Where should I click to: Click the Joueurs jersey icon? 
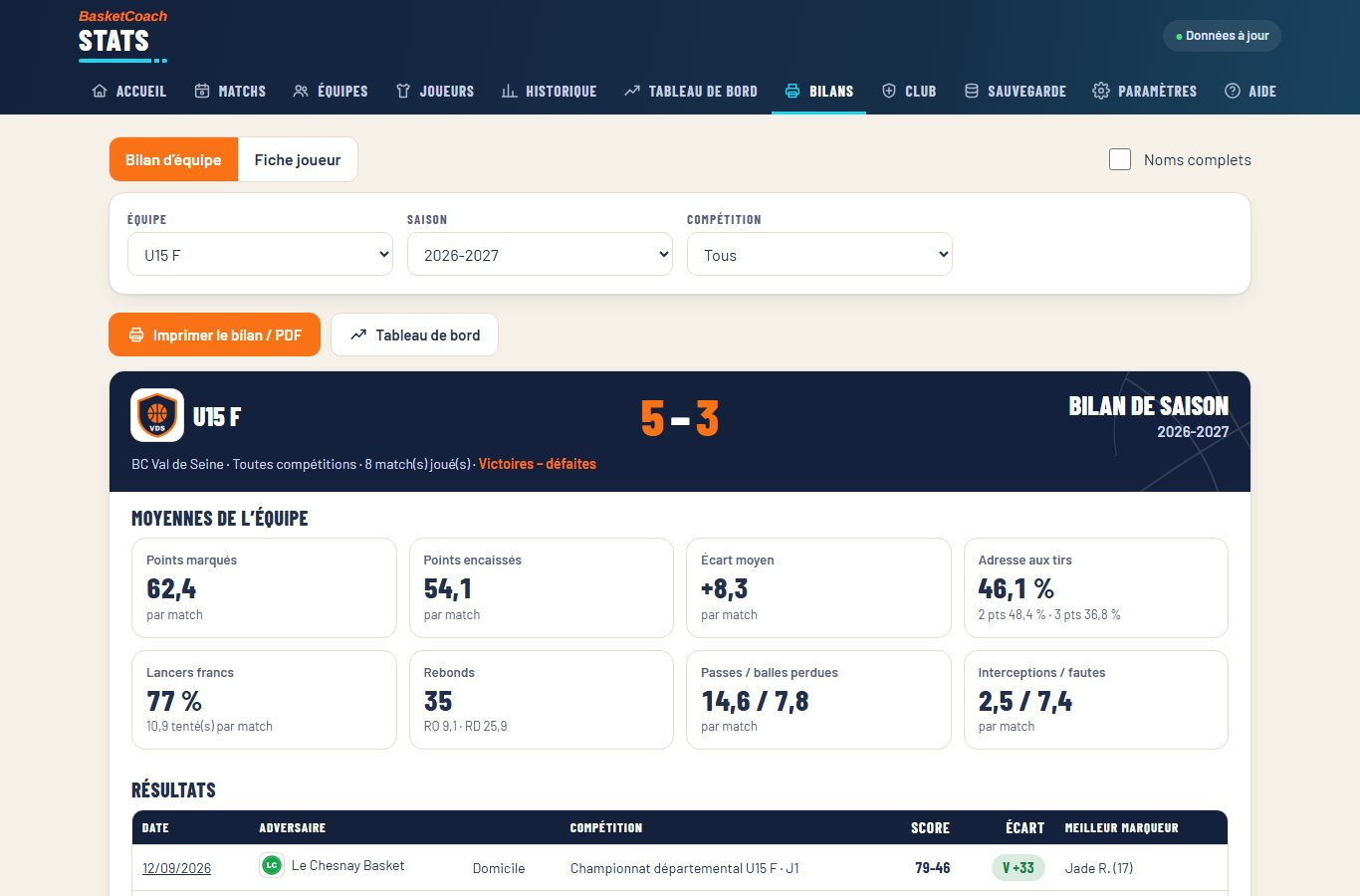coord(403,91)
